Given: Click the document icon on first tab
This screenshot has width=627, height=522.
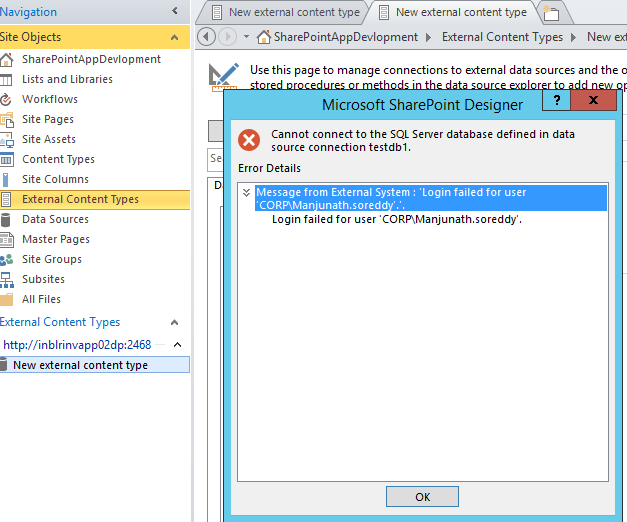Looking at the screenshot, I should tap(217, 12).
